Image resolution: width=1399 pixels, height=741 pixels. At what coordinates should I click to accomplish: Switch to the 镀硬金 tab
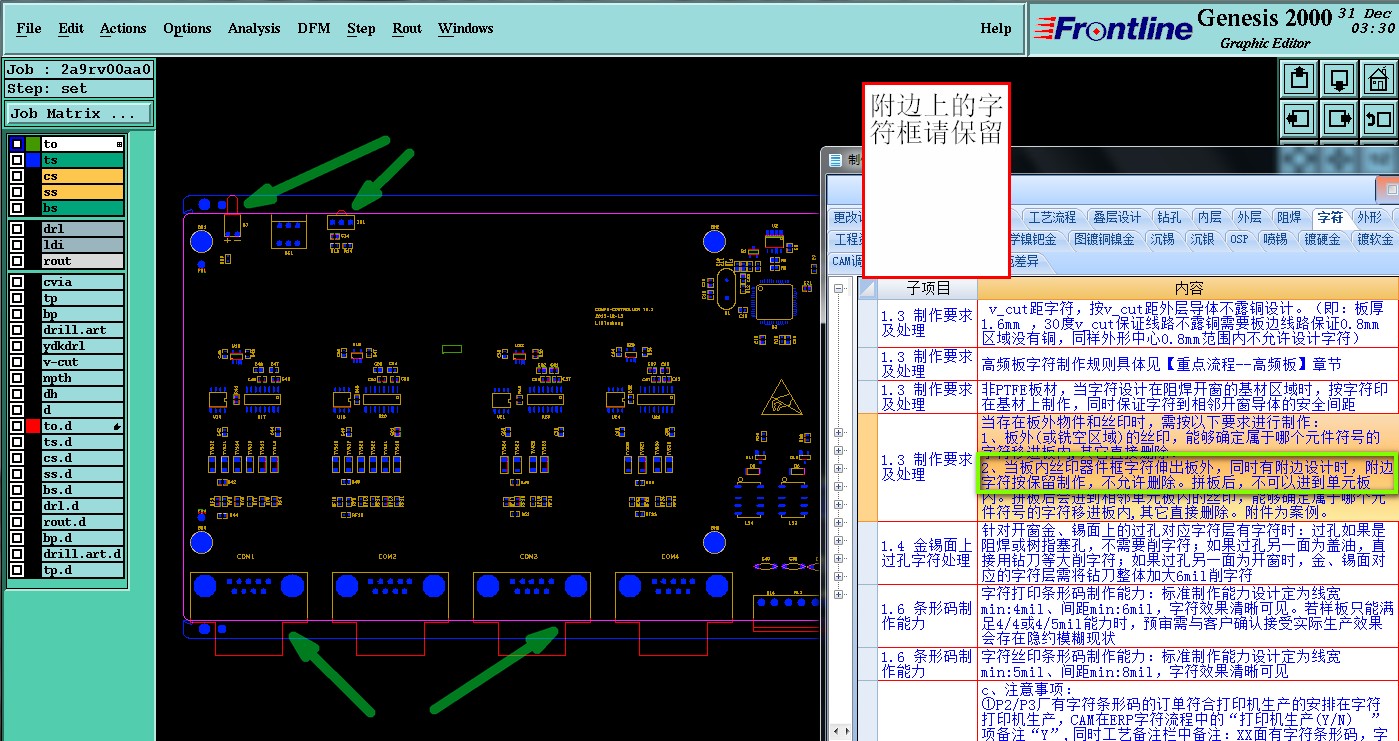[x=1322, y=239]
